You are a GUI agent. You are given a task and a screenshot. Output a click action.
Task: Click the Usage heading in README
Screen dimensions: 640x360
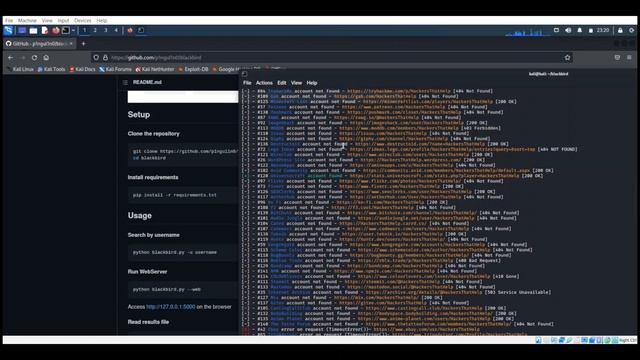click(x=140, y=216)
